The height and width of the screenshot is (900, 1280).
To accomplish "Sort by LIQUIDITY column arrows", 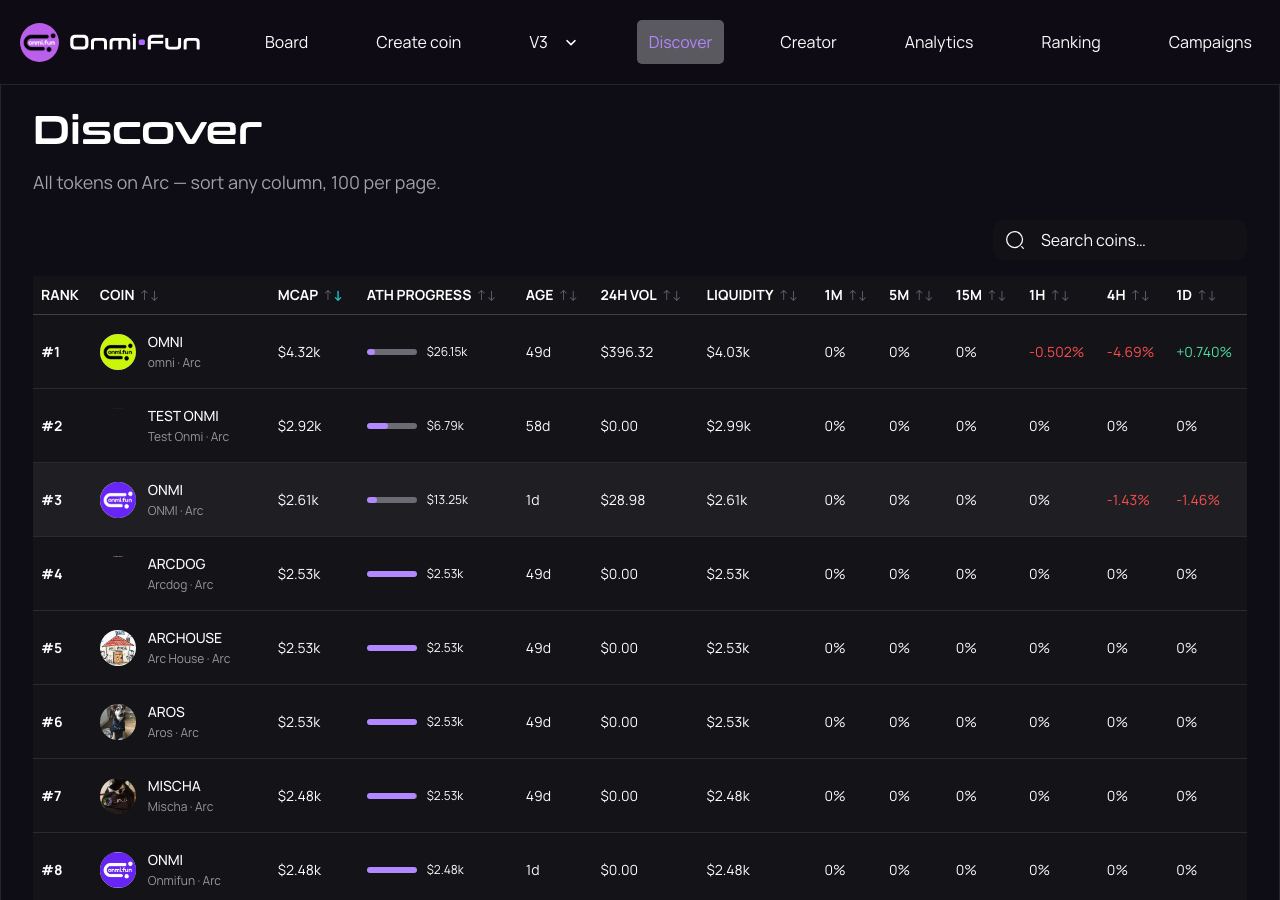I will point(789,295).
